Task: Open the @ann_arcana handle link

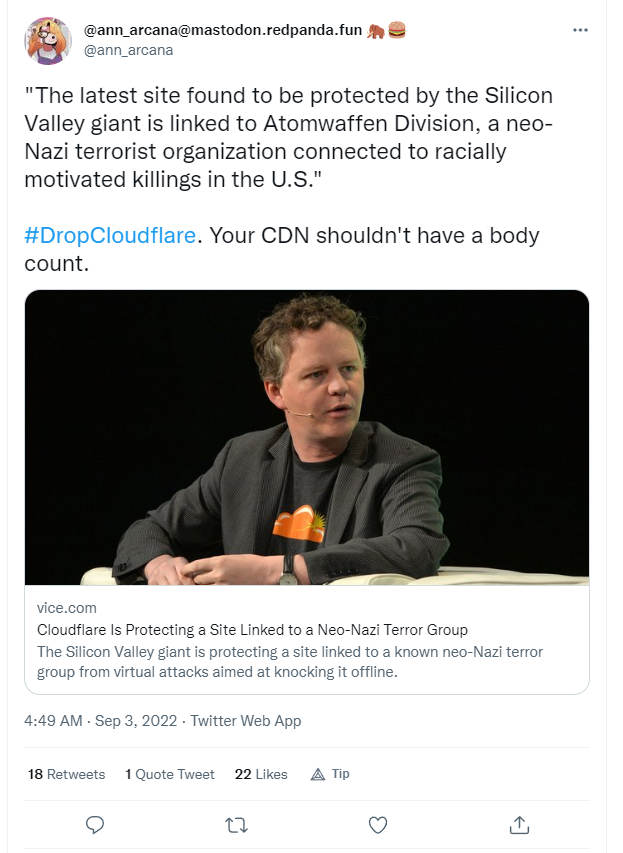Action: pyautogui.click(x=128, y=50)
